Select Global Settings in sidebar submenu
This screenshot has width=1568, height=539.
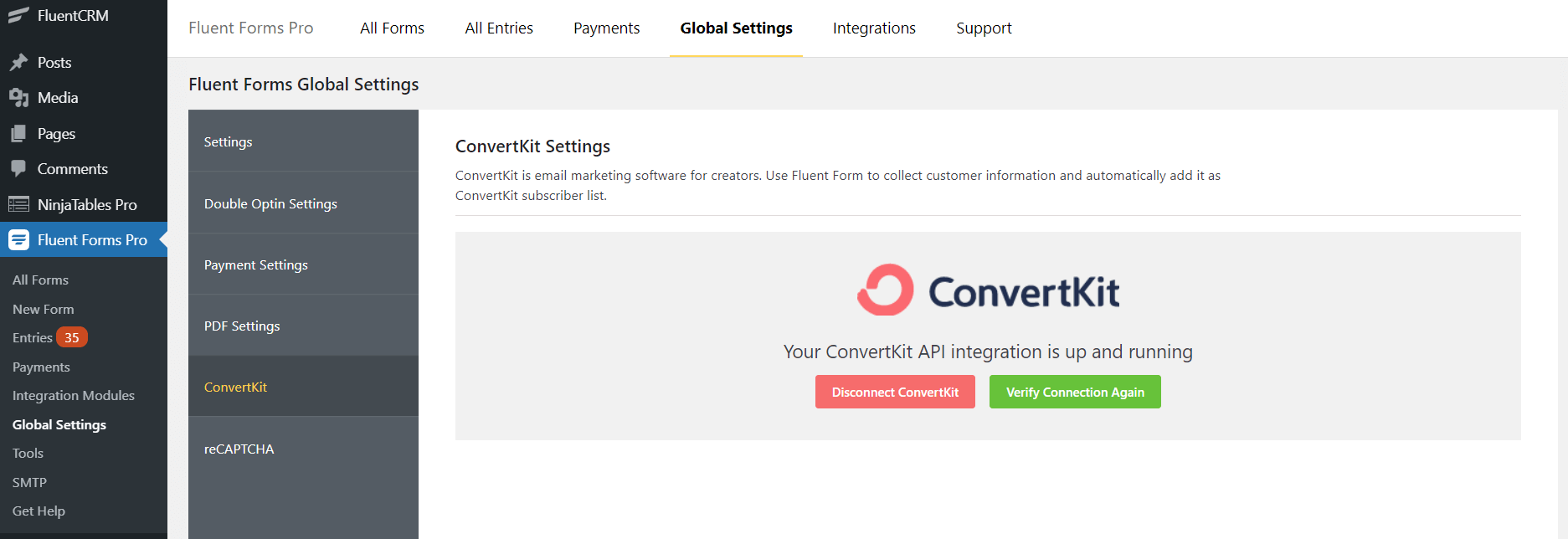click(59, 424)
